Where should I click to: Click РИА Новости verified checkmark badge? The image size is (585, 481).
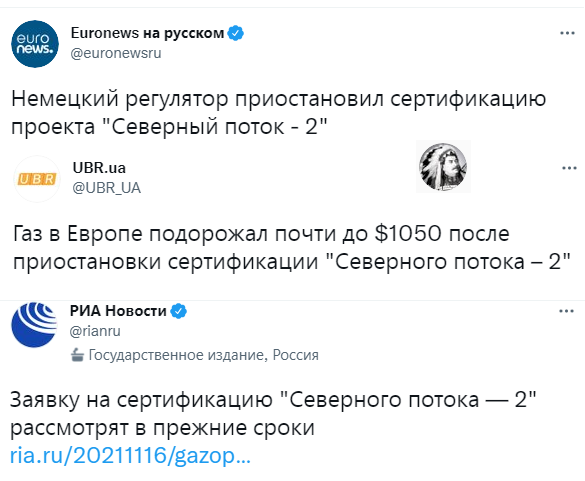[179, 311]
